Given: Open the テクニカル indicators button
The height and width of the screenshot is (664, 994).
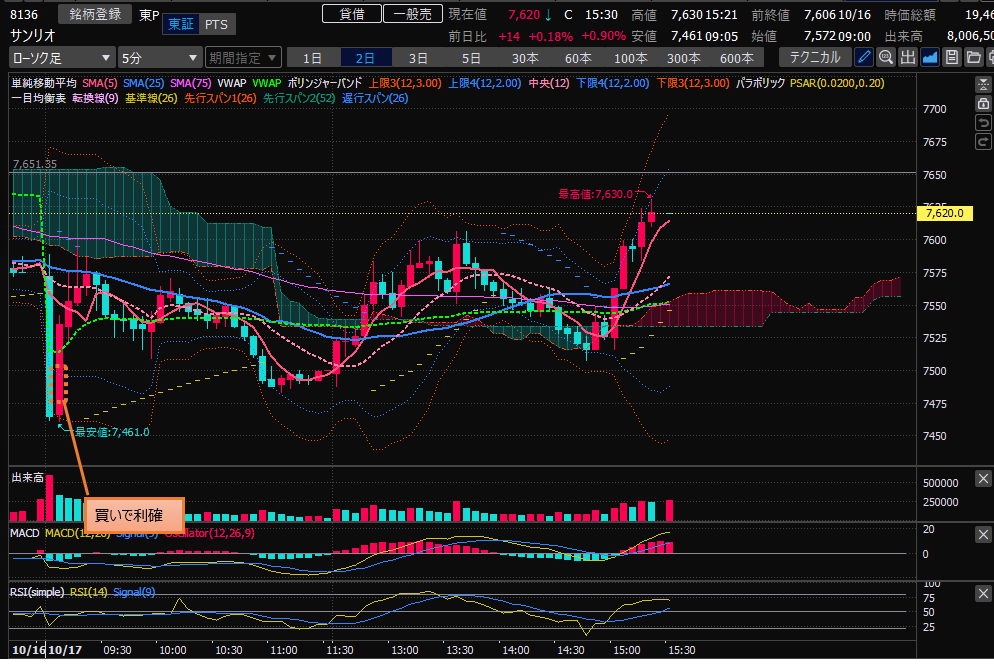Looking at the screenshot, I should tap(814, 57).
